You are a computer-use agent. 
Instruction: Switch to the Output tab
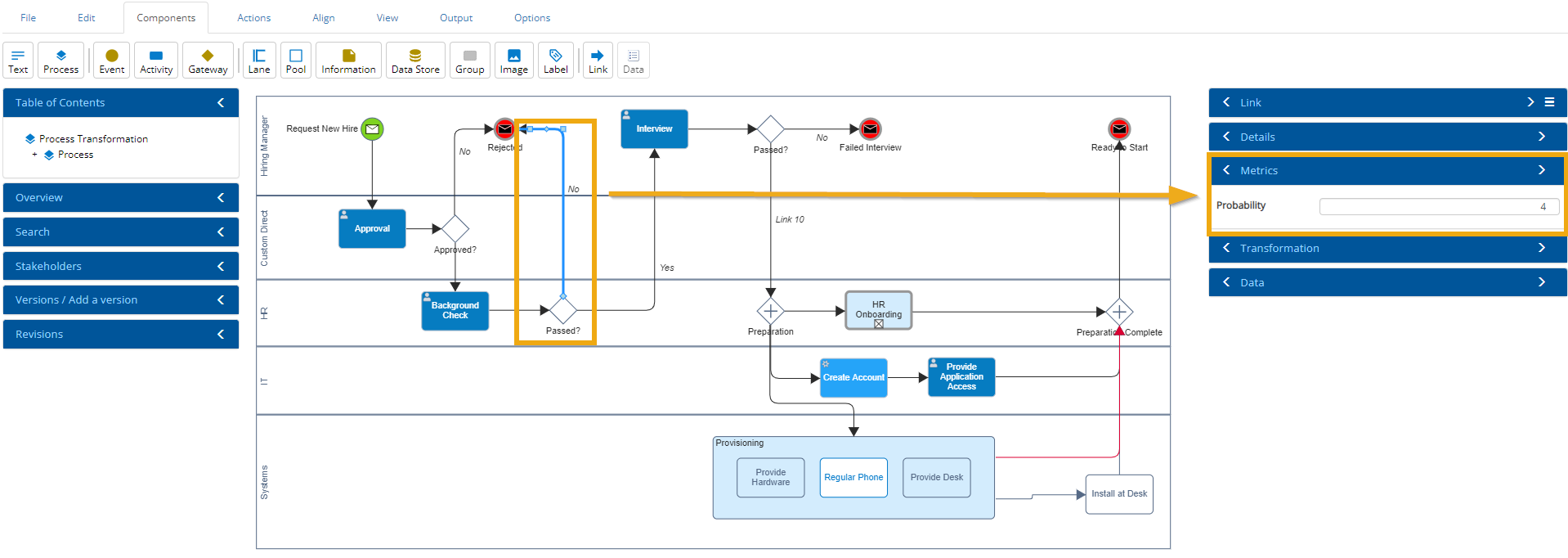(x=455, y=18)
